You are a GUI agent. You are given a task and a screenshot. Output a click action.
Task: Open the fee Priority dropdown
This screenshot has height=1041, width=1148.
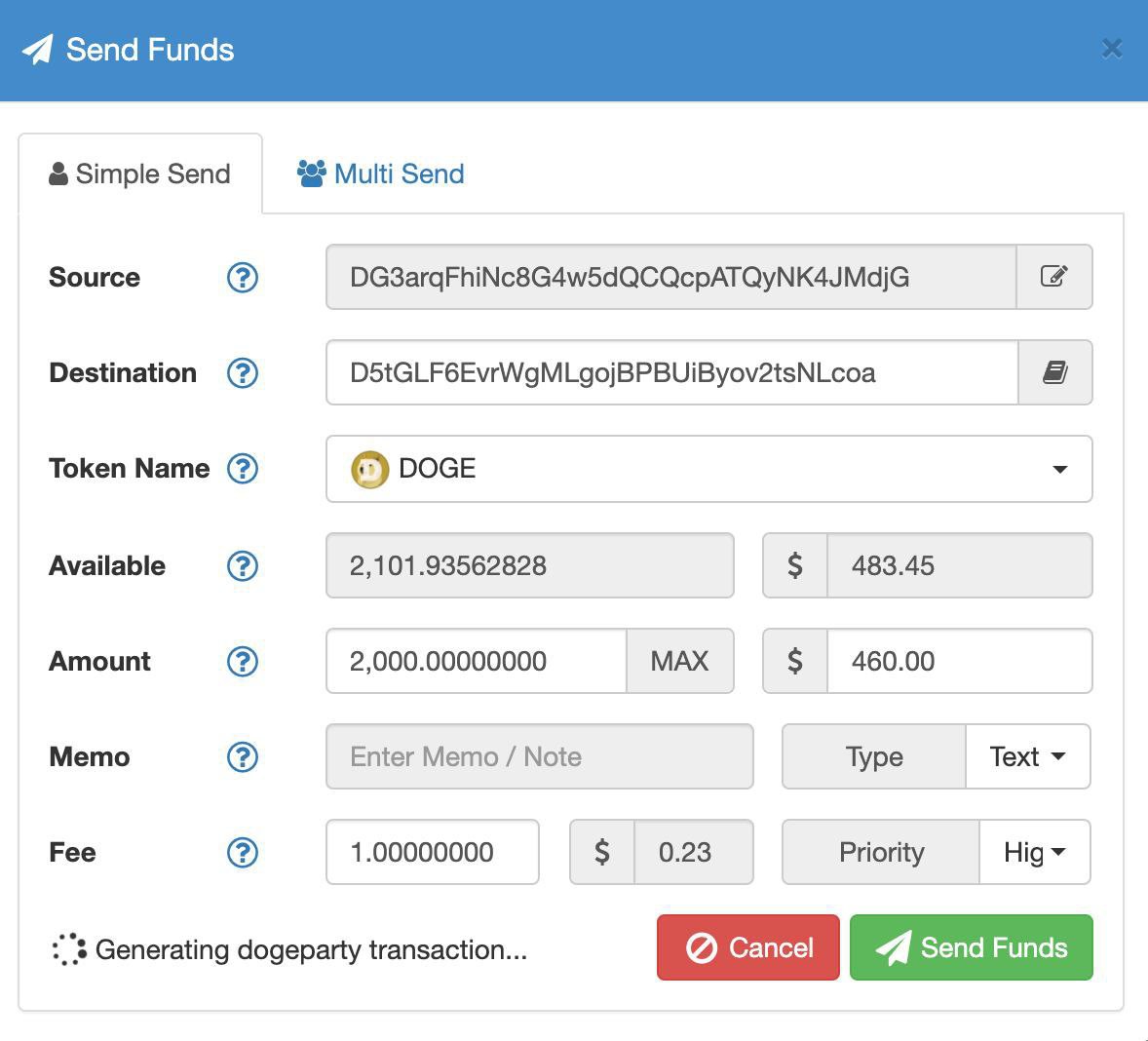(1035, 852)
